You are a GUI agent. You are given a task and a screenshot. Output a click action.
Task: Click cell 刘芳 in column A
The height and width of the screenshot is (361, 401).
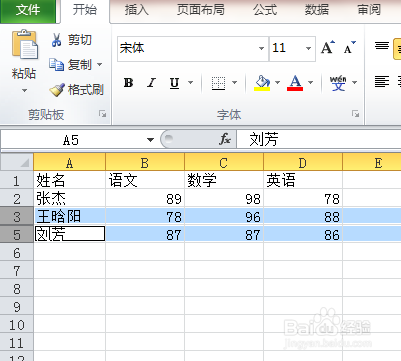[69, 235]
